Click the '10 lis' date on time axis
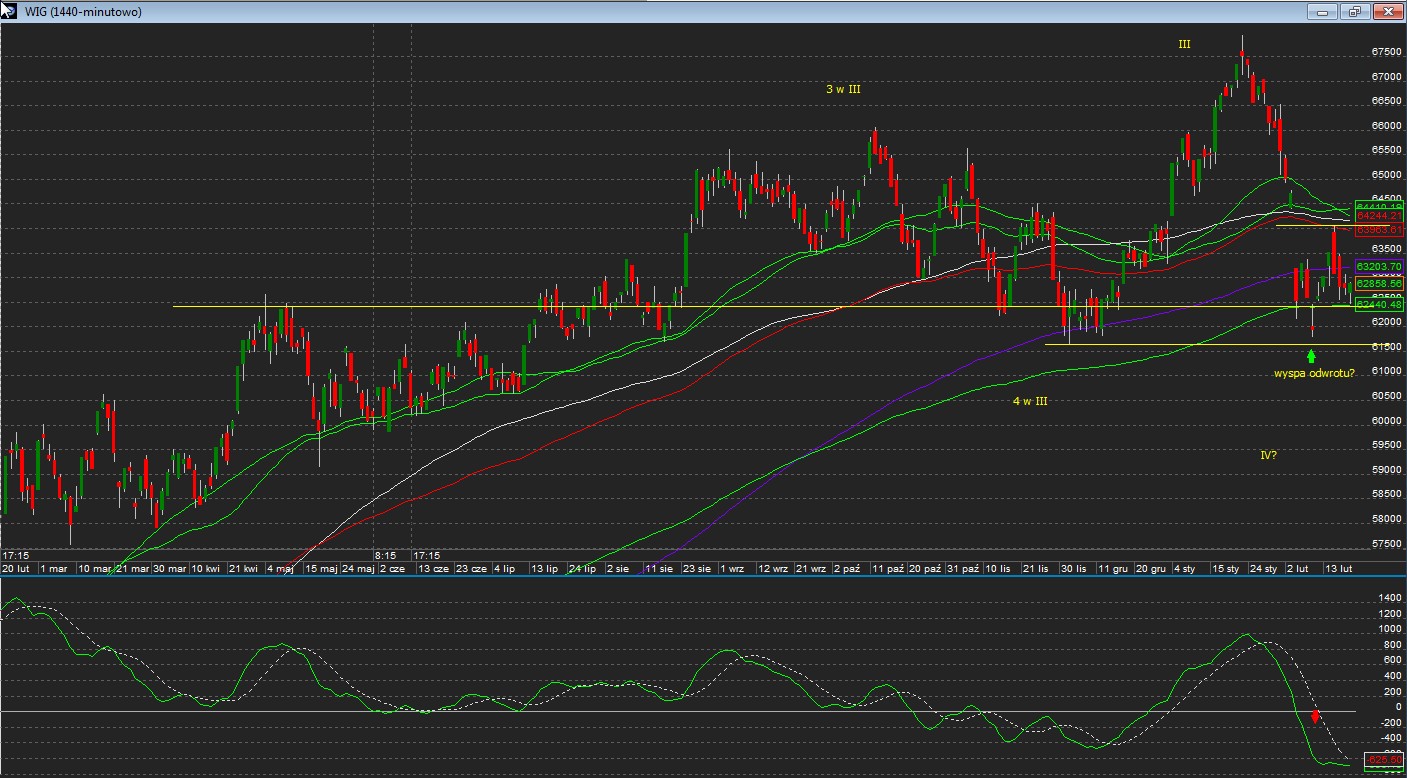This screenshot has width=1407, height=778. 997,568
